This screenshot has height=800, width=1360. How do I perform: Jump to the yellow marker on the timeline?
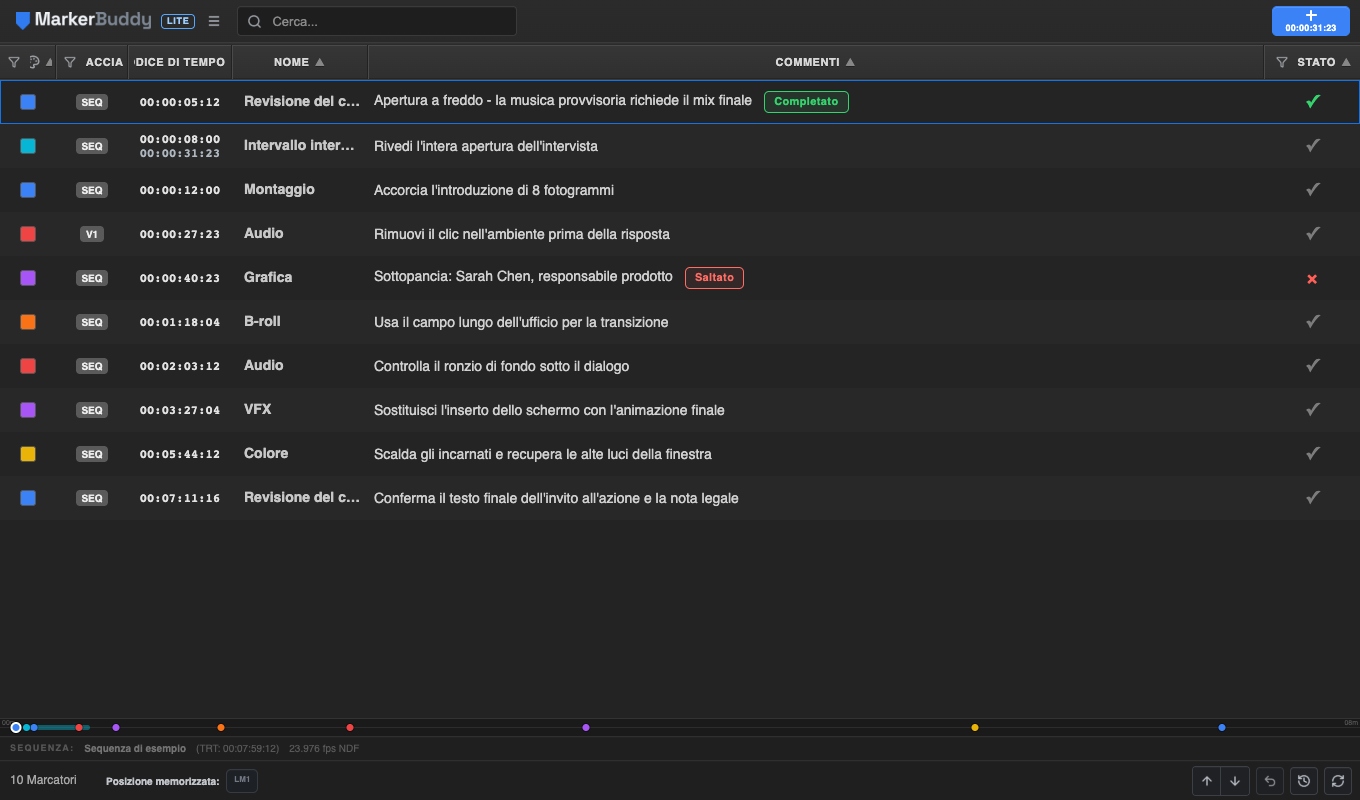coord(975,727)
